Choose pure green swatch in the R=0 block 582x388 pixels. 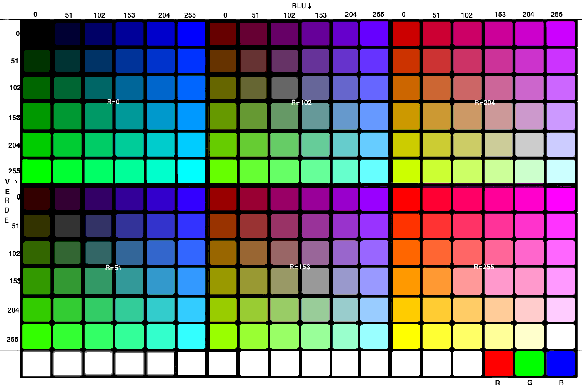(36, 171)
